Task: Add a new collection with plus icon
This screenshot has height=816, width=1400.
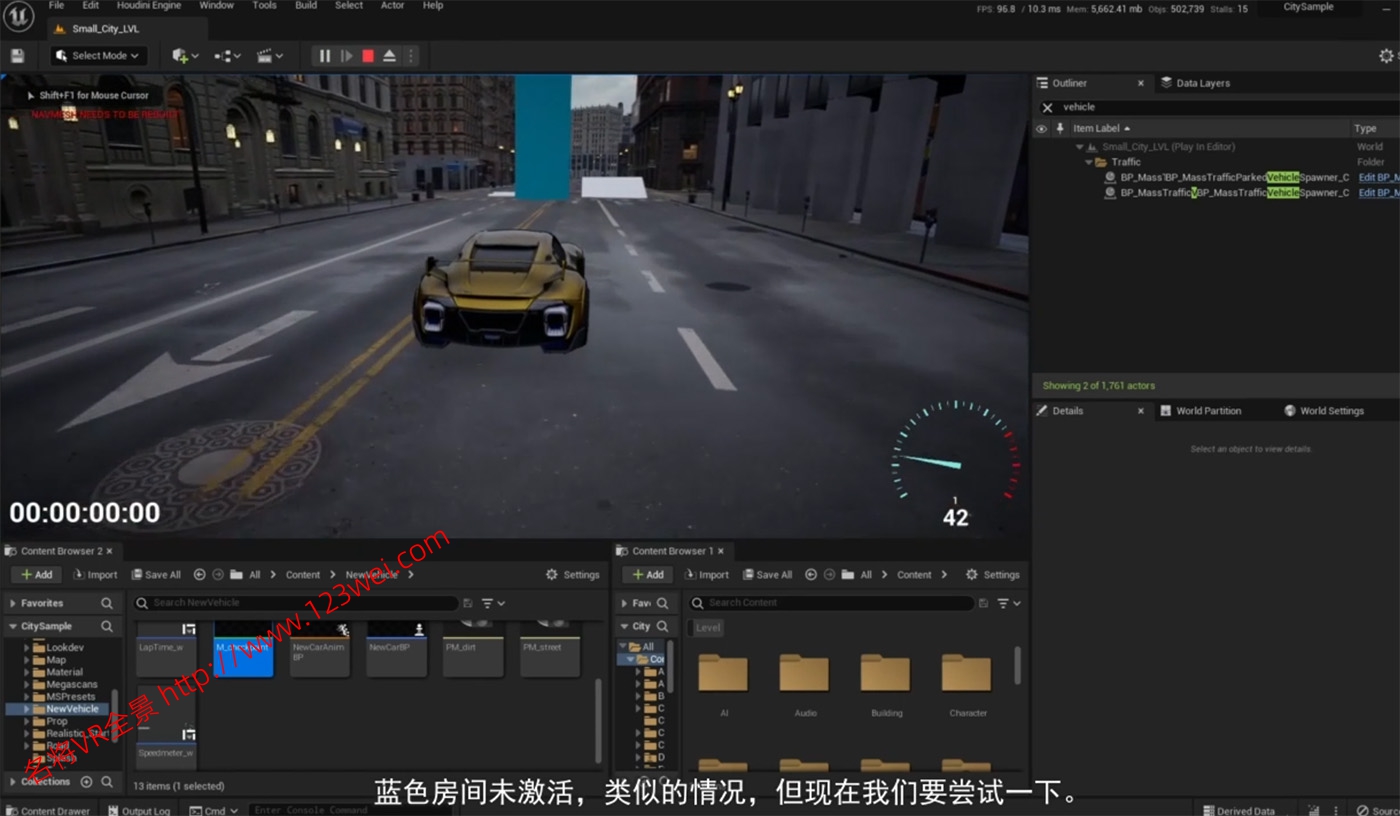Action: 86,781
